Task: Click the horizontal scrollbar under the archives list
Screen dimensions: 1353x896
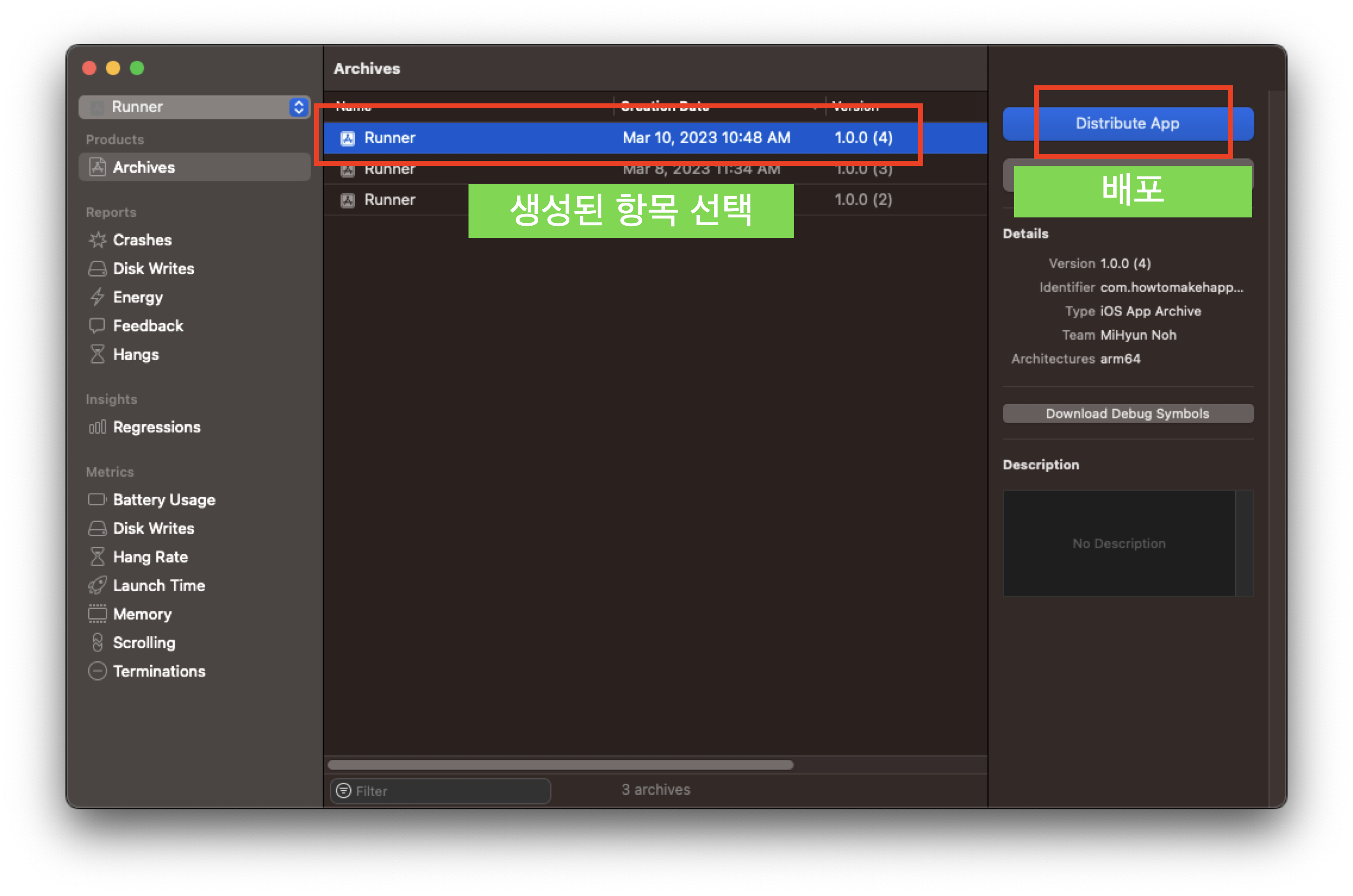Action: point(560,765)
